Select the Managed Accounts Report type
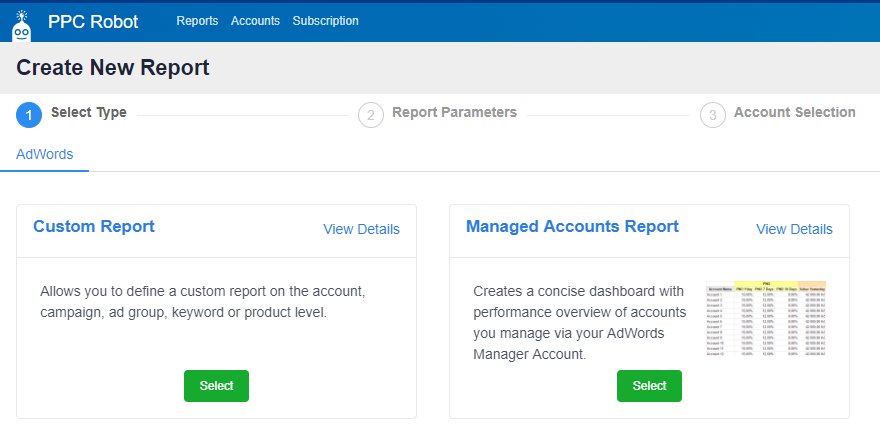Screen dimensions: 880x440 (x=649, y=386)
